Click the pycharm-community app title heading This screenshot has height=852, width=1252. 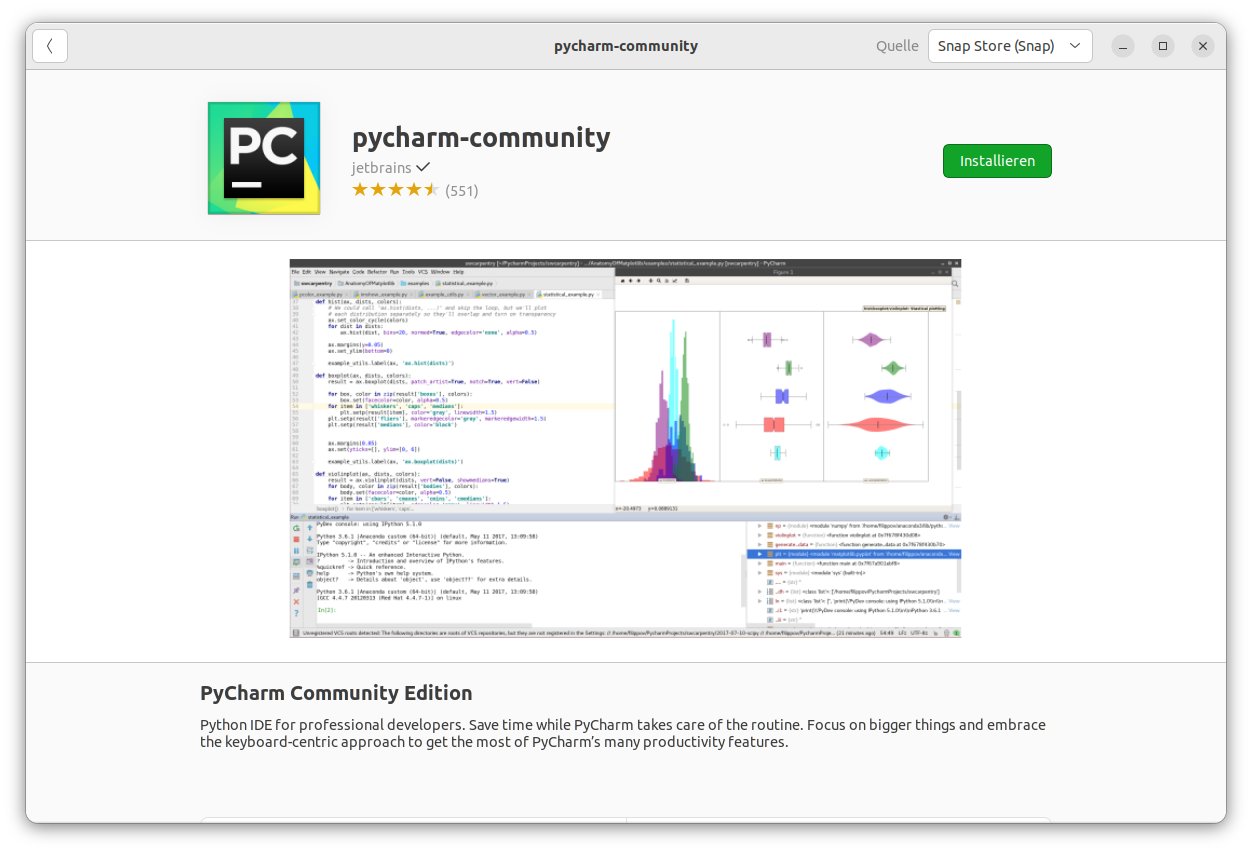tap(481, 137)
